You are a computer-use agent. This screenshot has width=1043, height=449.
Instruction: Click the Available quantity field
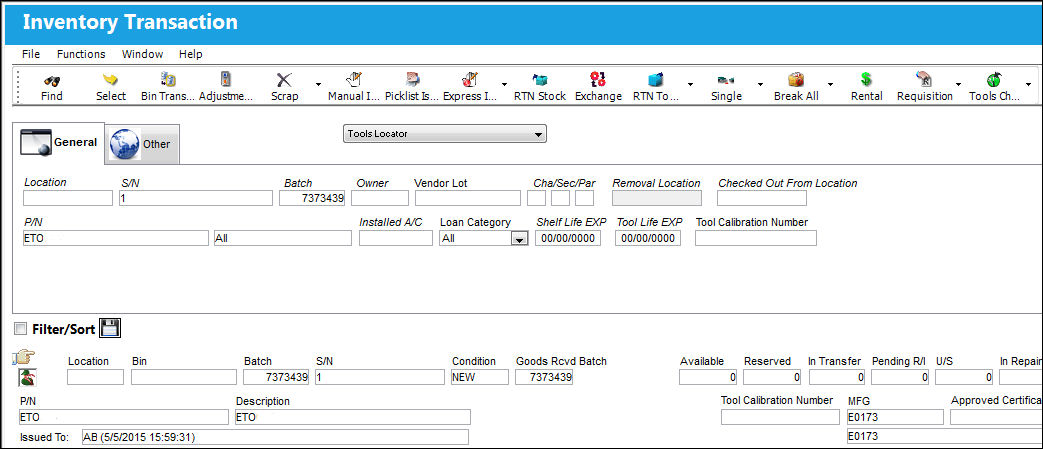point(708,377)
